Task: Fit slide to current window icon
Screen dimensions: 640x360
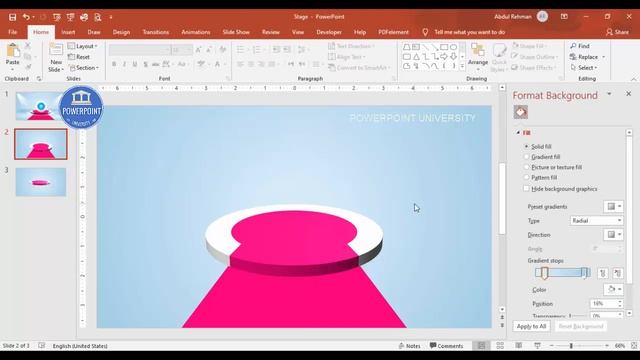Action: (x=634, y=346)
